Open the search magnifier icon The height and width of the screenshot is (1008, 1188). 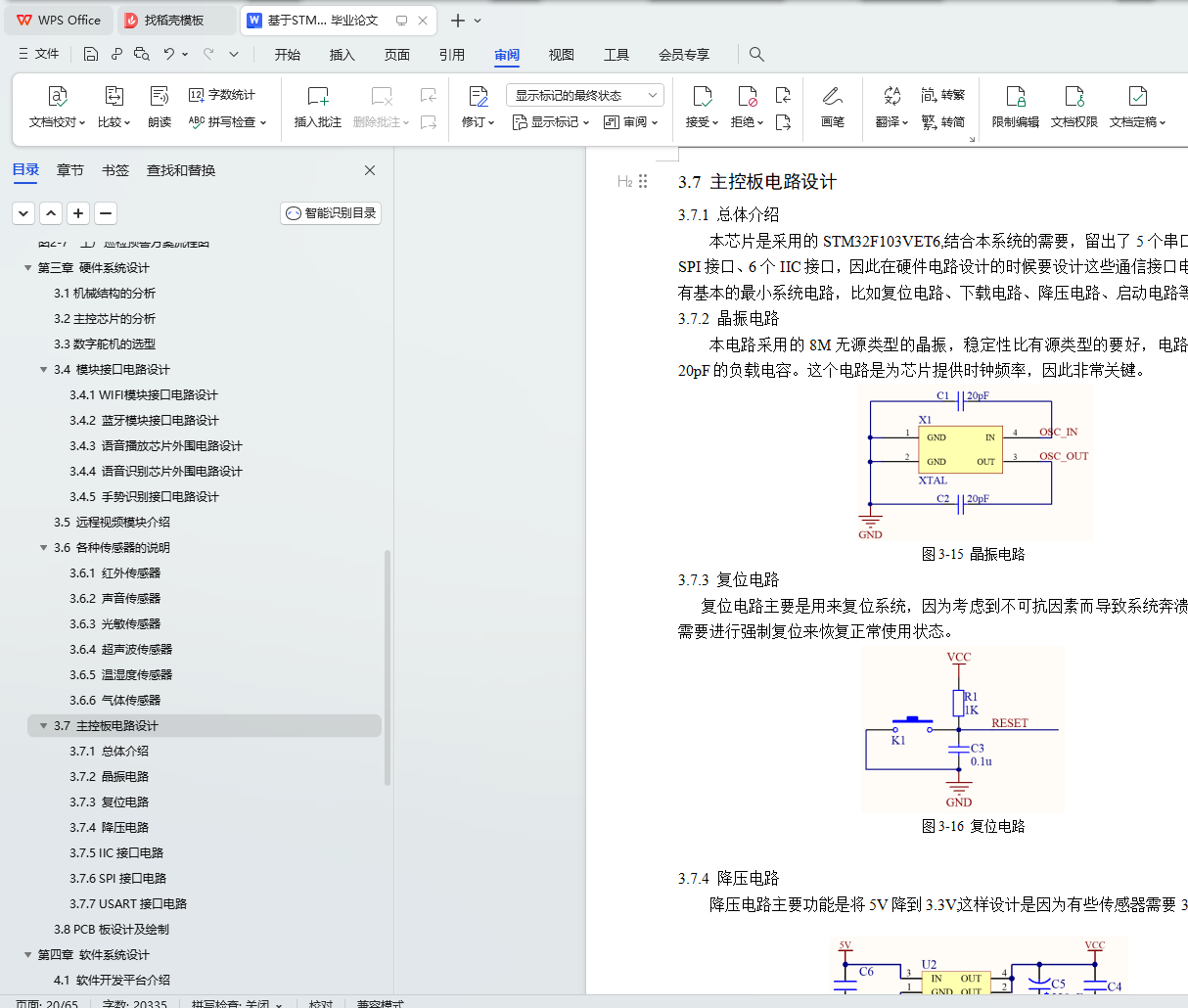(x=756, y=54)
